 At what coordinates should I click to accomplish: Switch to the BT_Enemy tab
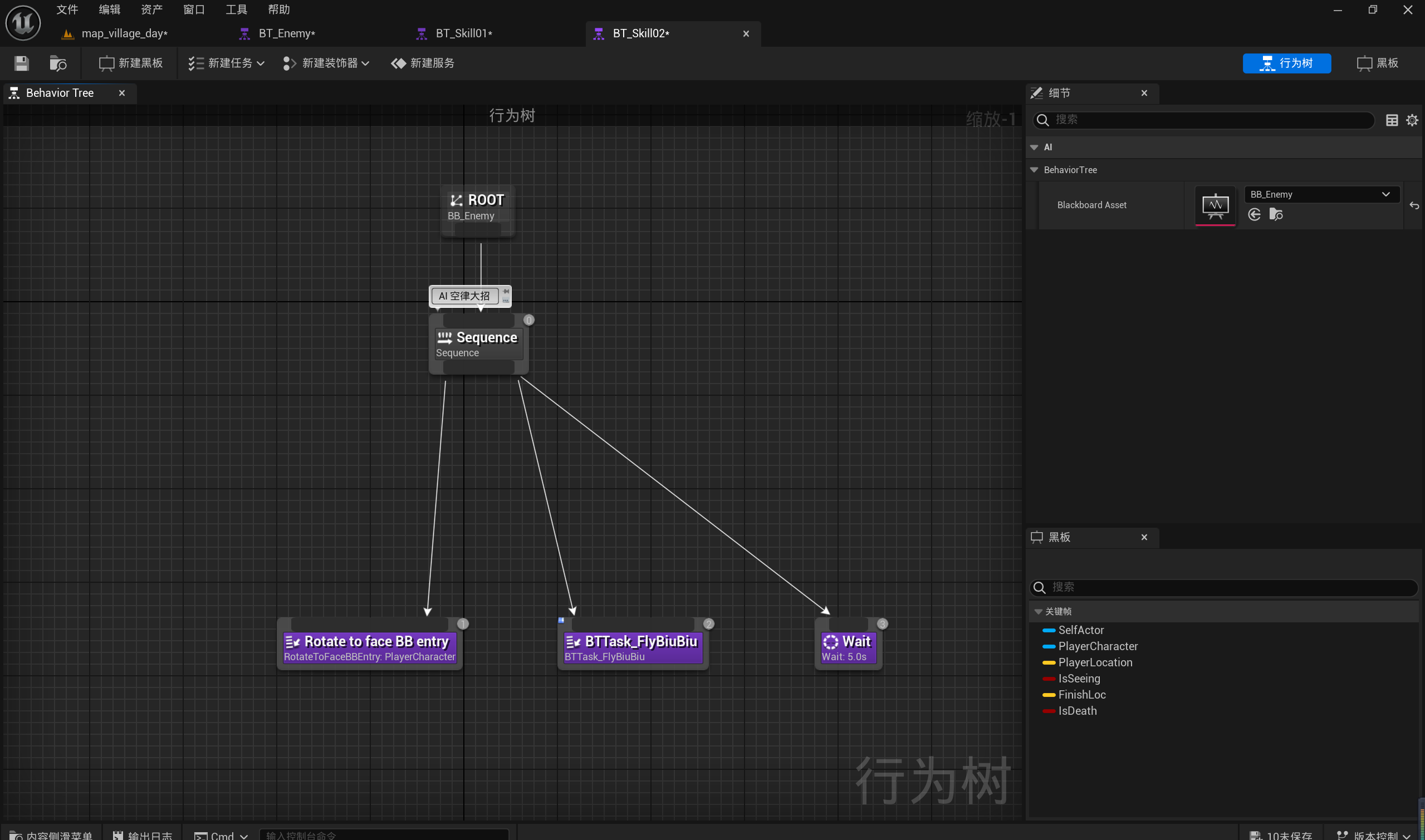pyautogui.click(x=286, y=33)
